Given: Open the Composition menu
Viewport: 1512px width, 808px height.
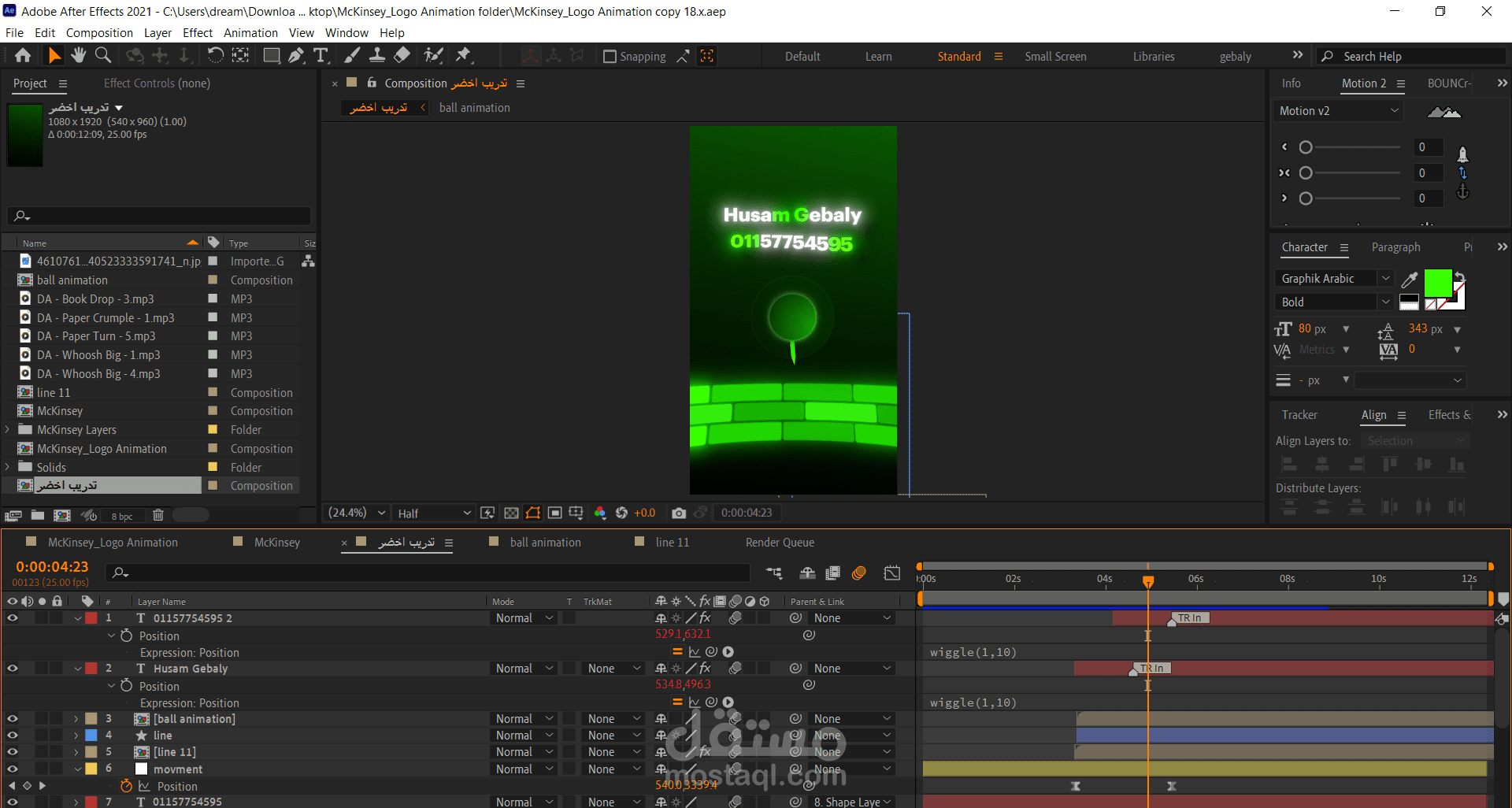Looking at the screenshot, I should click(x=99, y=33).
